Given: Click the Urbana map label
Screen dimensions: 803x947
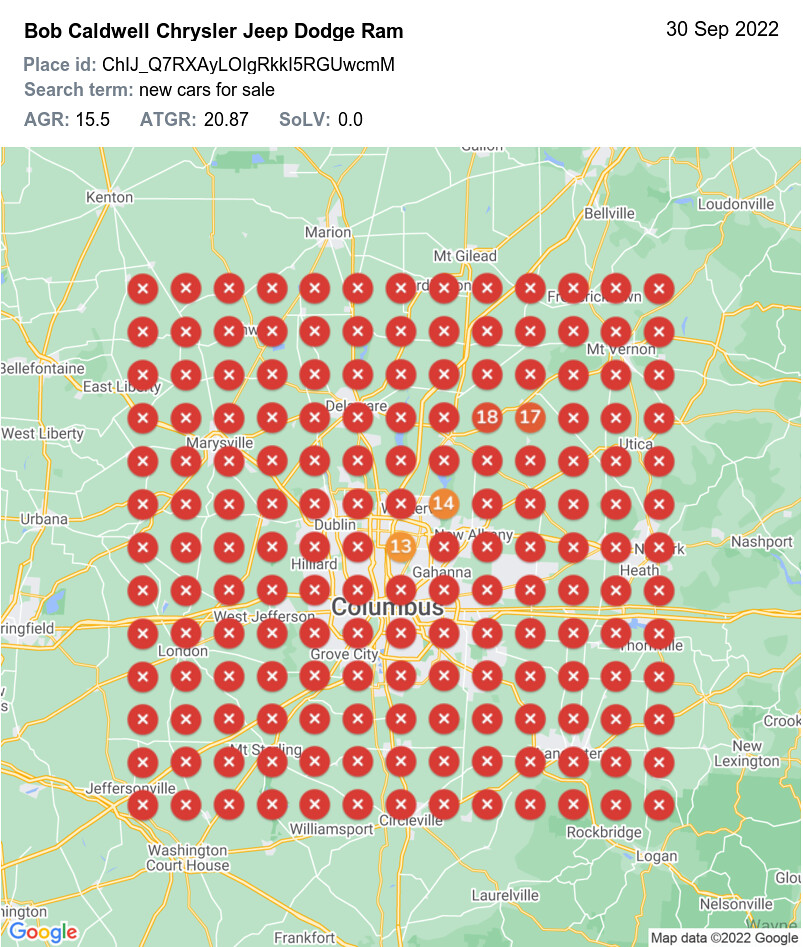Looking at the screenshot, I should pyautogui.click(x=44, y=519).
